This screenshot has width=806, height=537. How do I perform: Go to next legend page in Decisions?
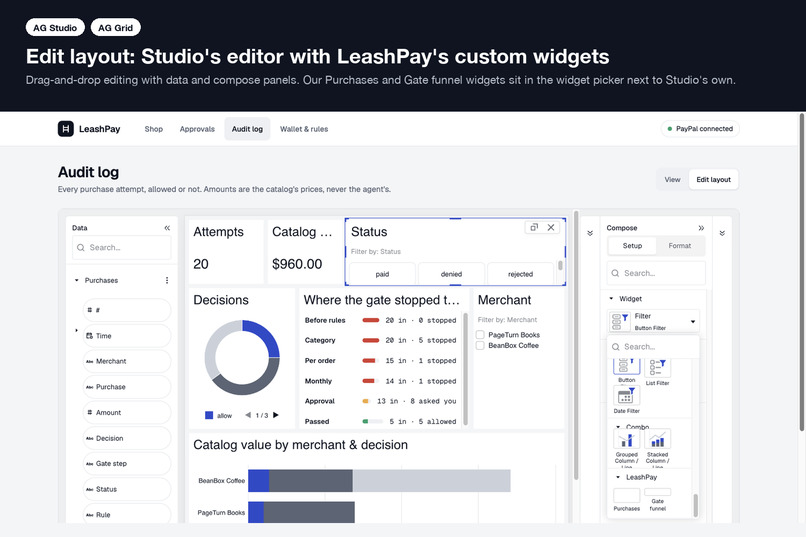click(x=276, y=415)
